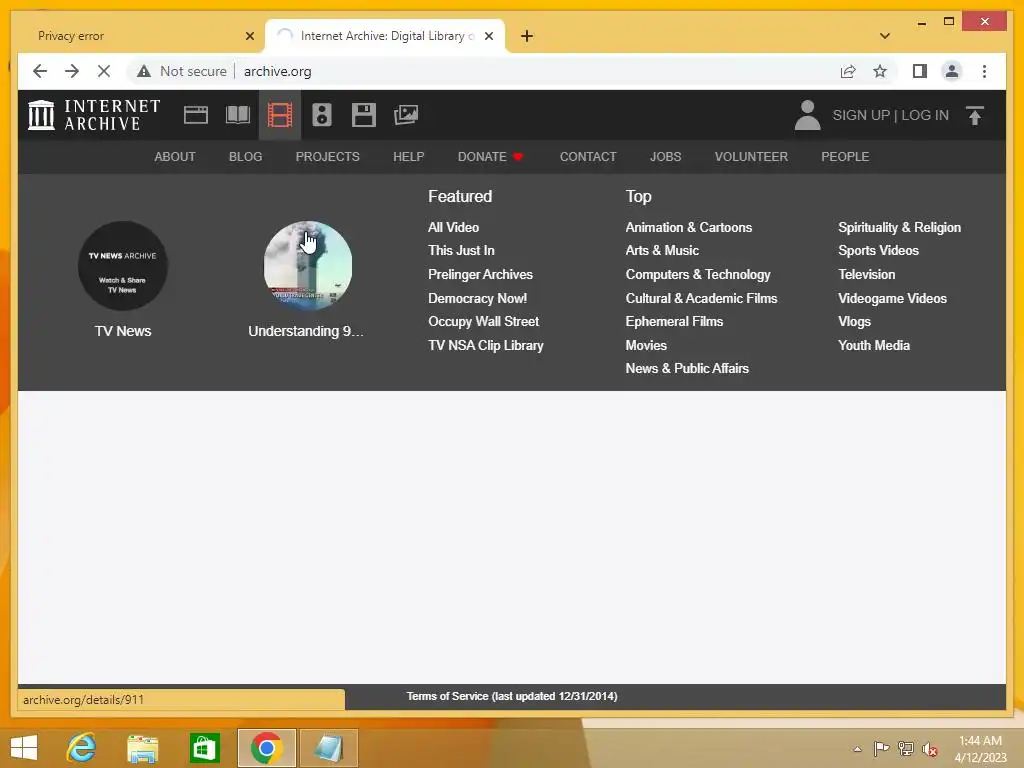
Task: Click the Upload arrow icon
Action: coord(974,115)
